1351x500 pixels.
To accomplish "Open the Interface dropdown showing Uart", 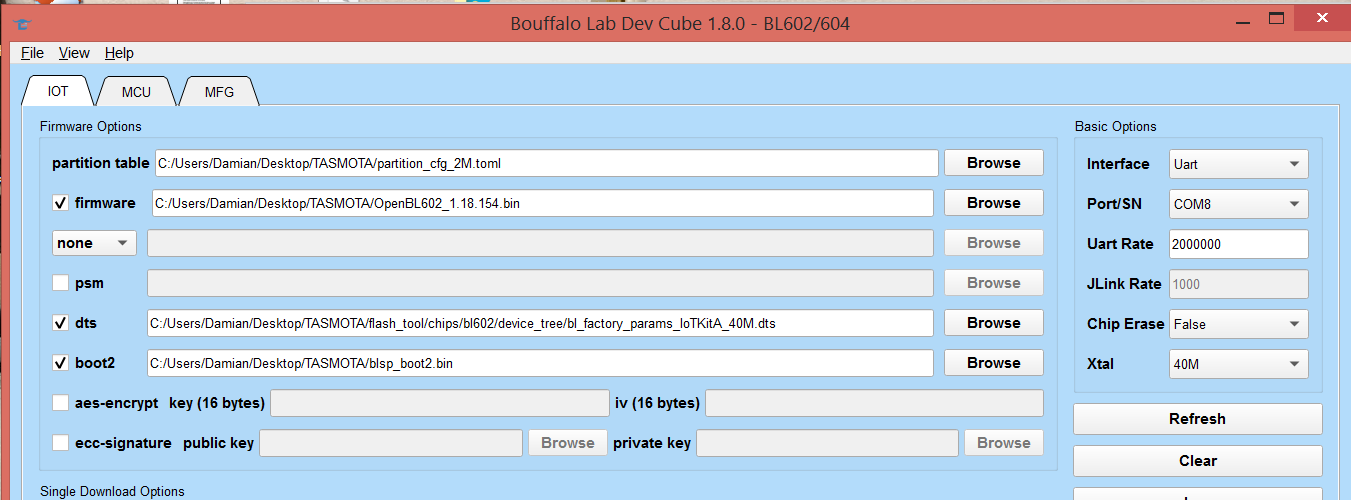I will pos(1238,164).
